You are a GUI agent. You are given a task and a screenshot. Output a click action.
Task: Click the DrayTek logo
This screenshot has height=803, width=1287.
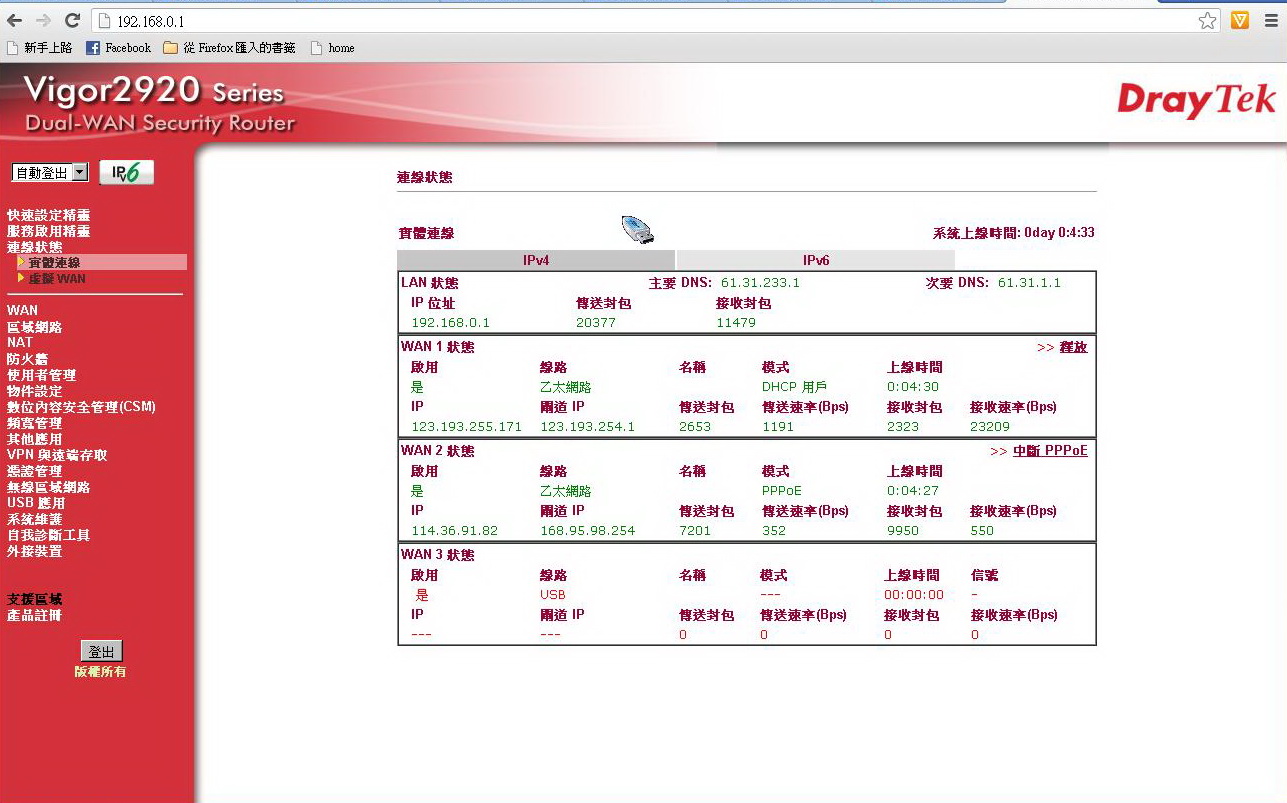click(1196, 99)
